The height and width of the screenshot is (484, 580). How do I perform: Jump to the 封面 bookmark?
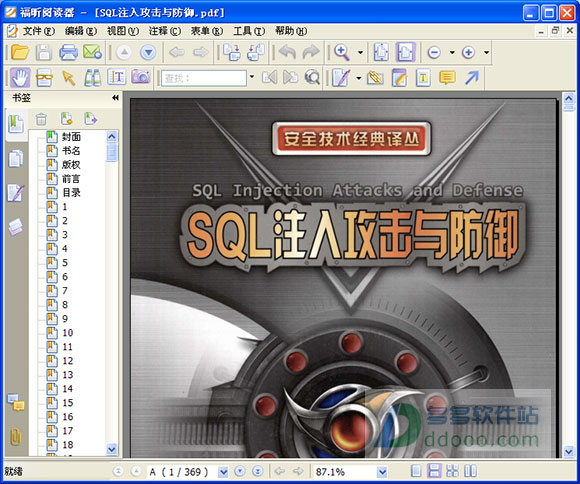tap(71, 137)
